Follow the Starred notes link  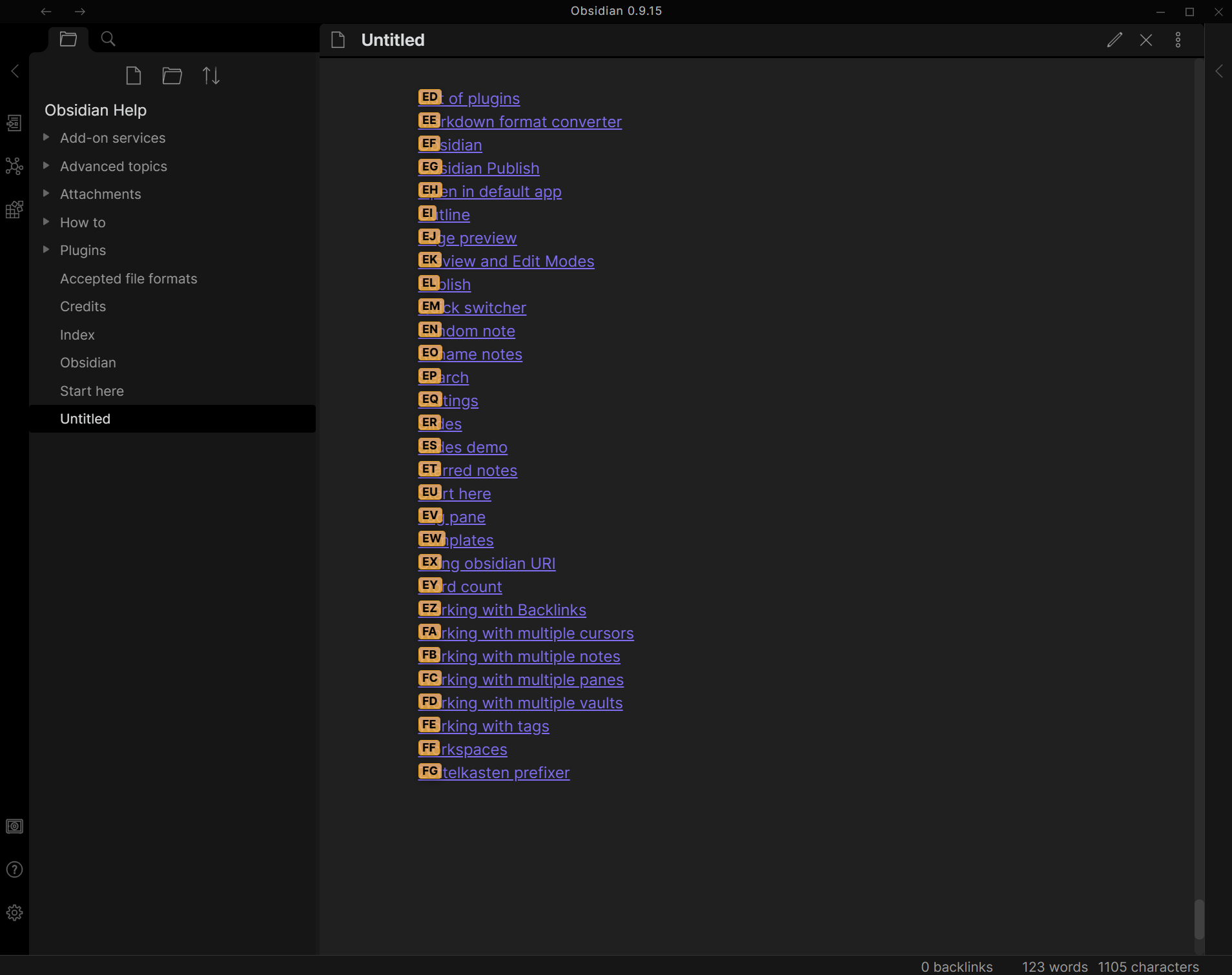(x=467, y=470)
